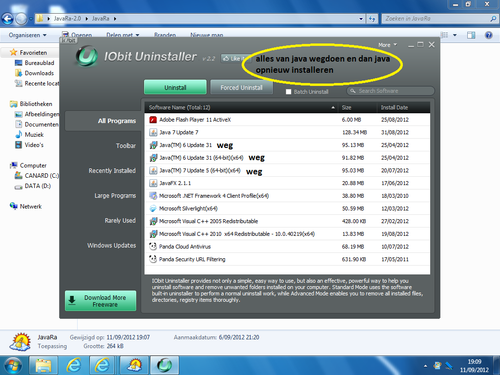This screenshot has width=500, height=375.
Task: Click JavaFX 2.1.1 program icon
Action: pyautogui.click(x=153, y=183)
